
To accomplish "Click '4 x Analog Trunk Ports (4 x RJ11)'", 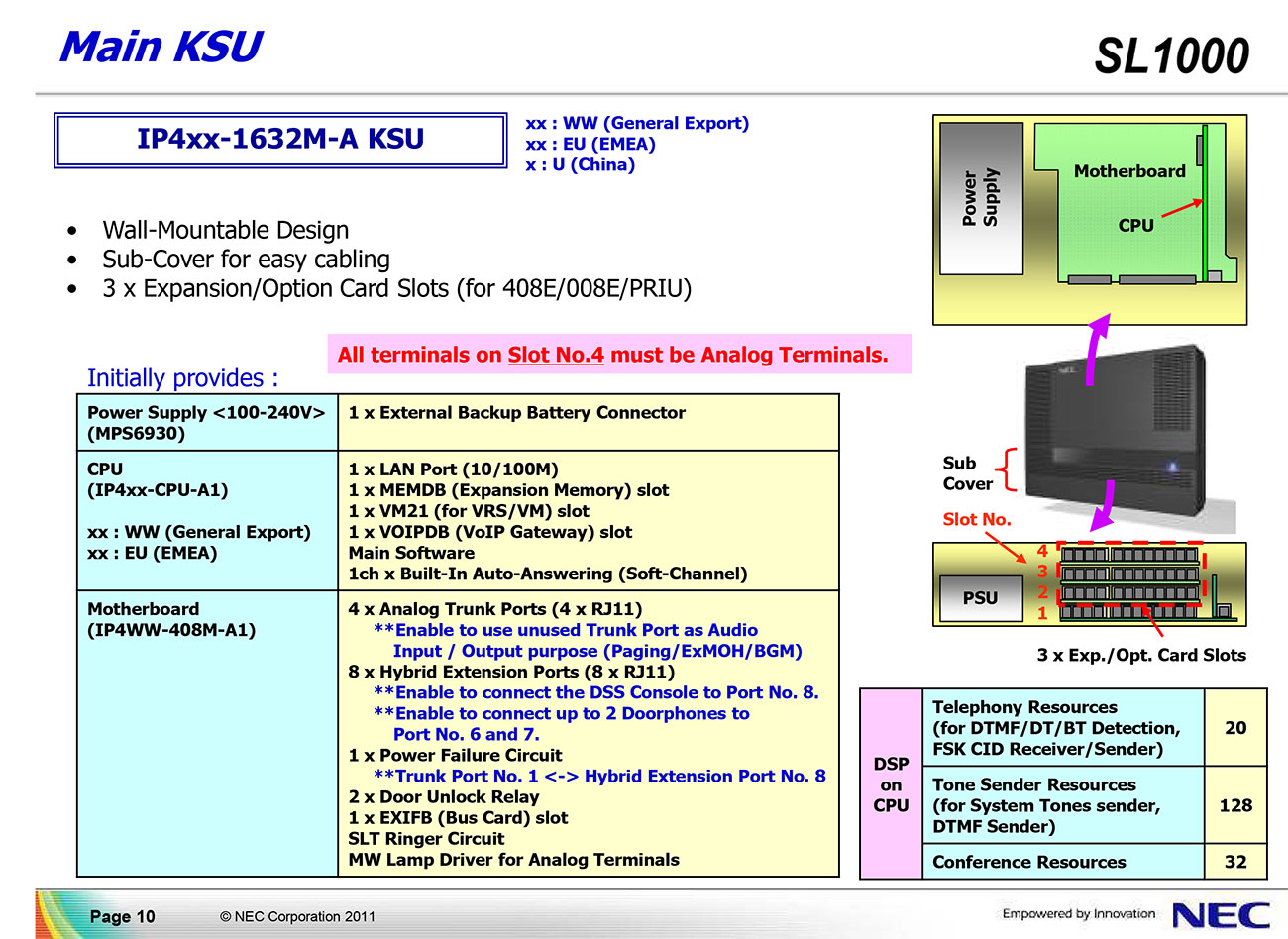I will (494, 609).
